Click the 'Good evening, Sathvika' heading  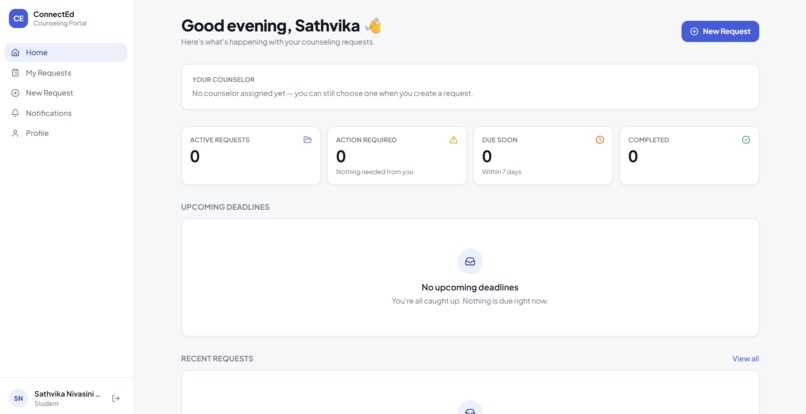pyautogui.click(x=270, y=26)
